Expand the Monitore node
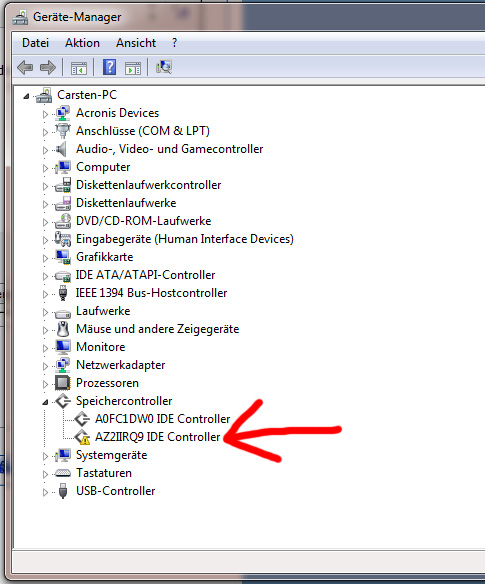Screen dimensions: 485x584 [x=45, y=348]
